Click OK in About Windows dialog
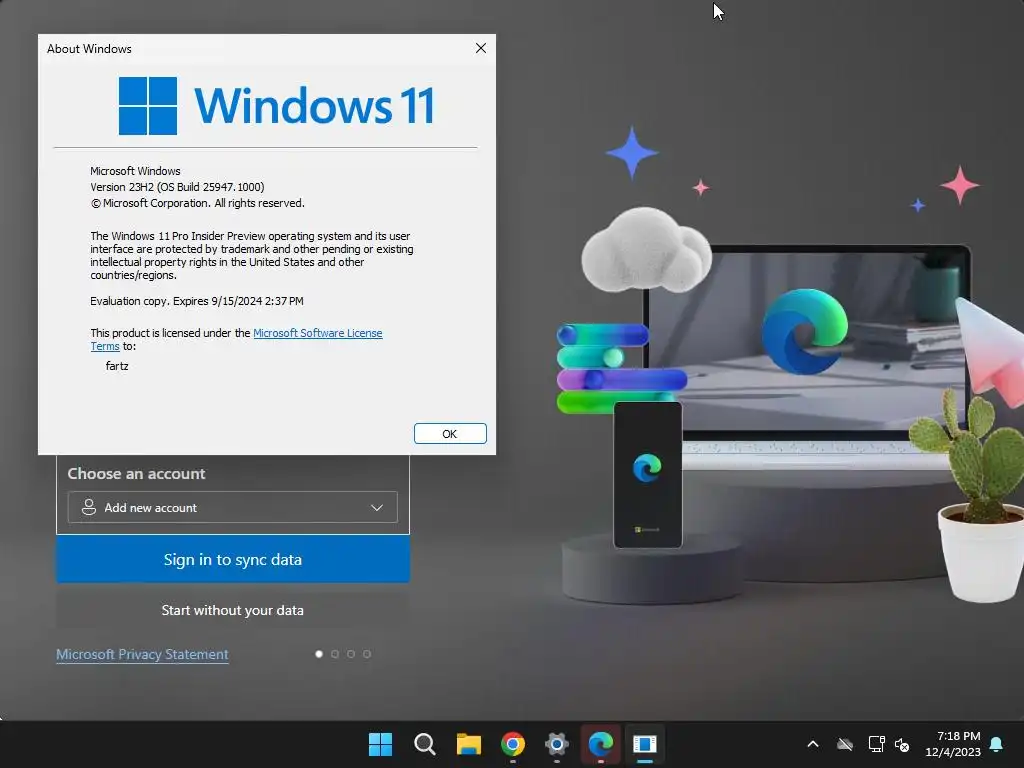Image resolution: width=1024 pixels, height=768 pixels. (450, 434)
